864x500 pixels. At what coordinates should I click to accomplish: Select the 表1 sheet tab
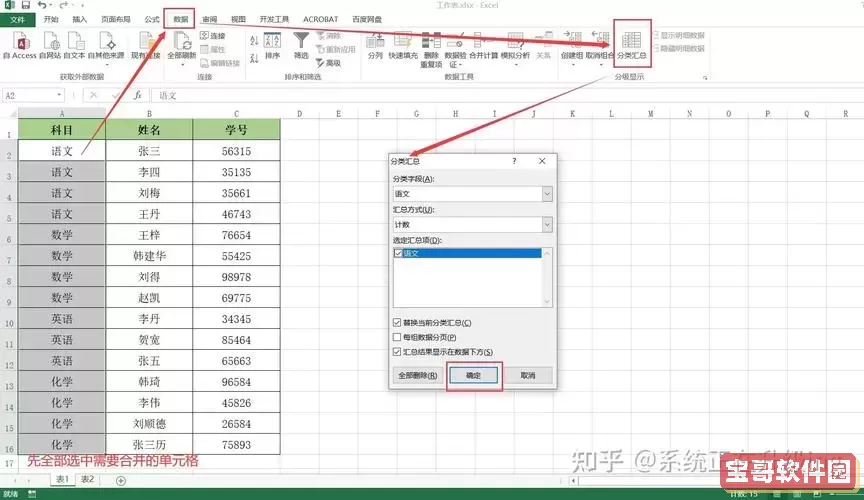62,480
